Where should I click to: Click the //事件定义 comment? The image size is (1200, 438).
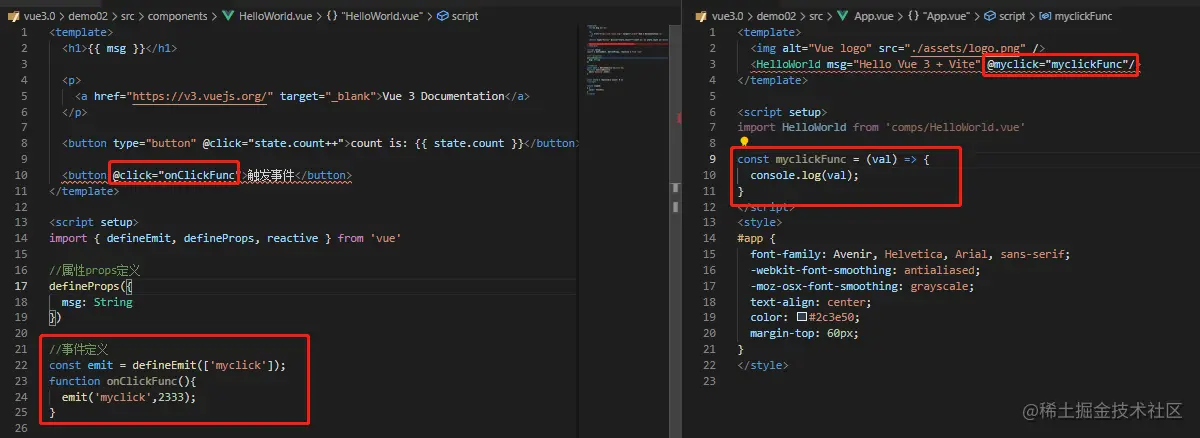[x=78, y=349]
